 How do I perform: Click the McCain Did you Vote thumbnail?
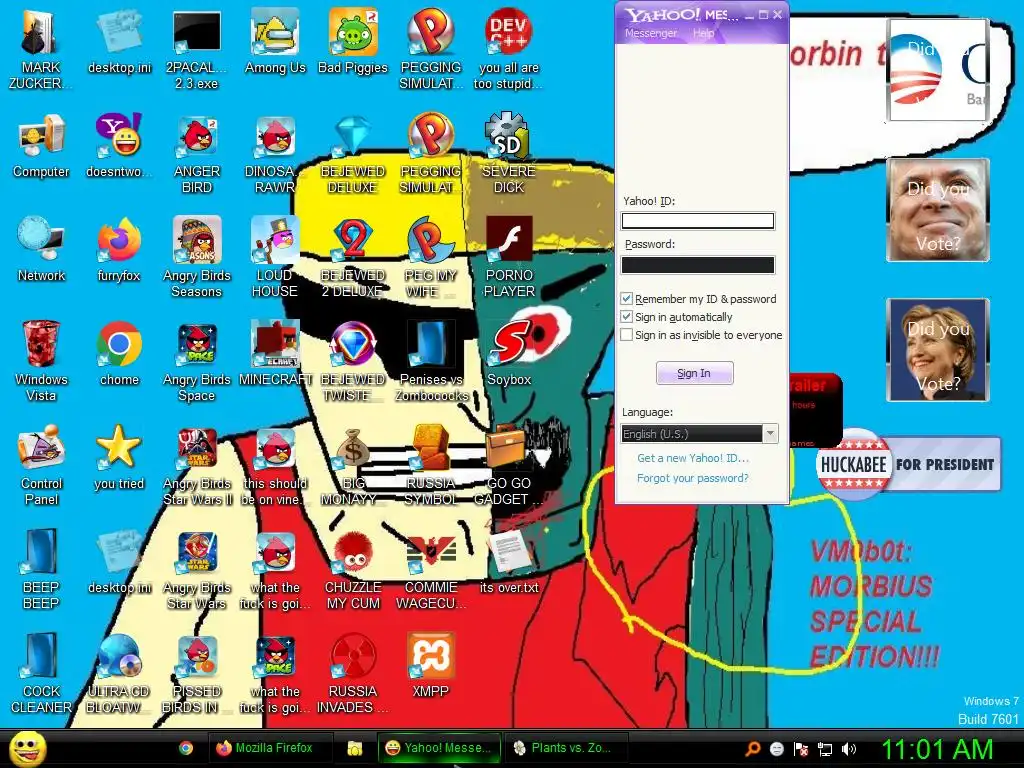point(937,210)
